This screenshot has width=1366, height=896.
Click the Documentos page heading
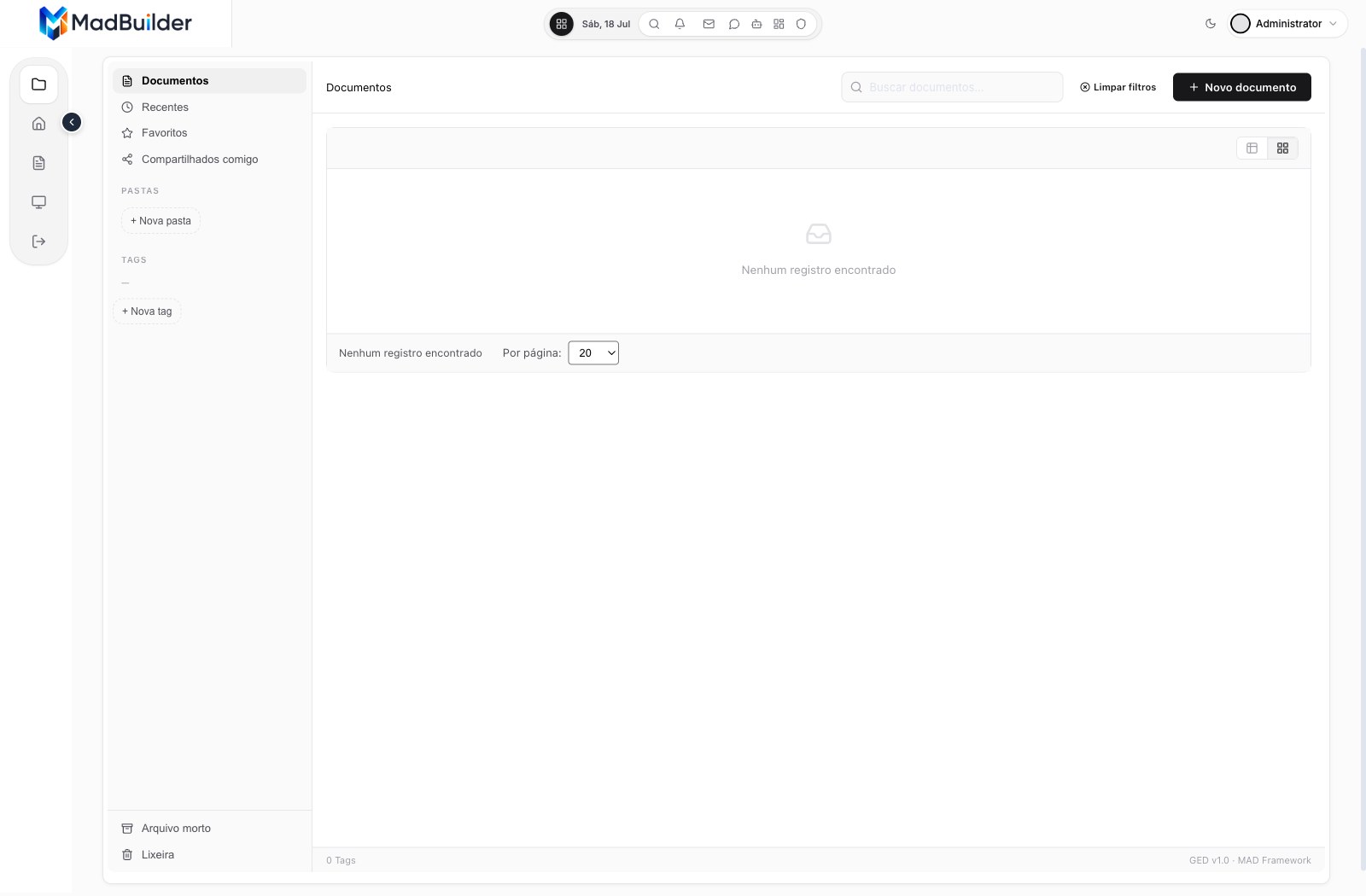[359, 88]
